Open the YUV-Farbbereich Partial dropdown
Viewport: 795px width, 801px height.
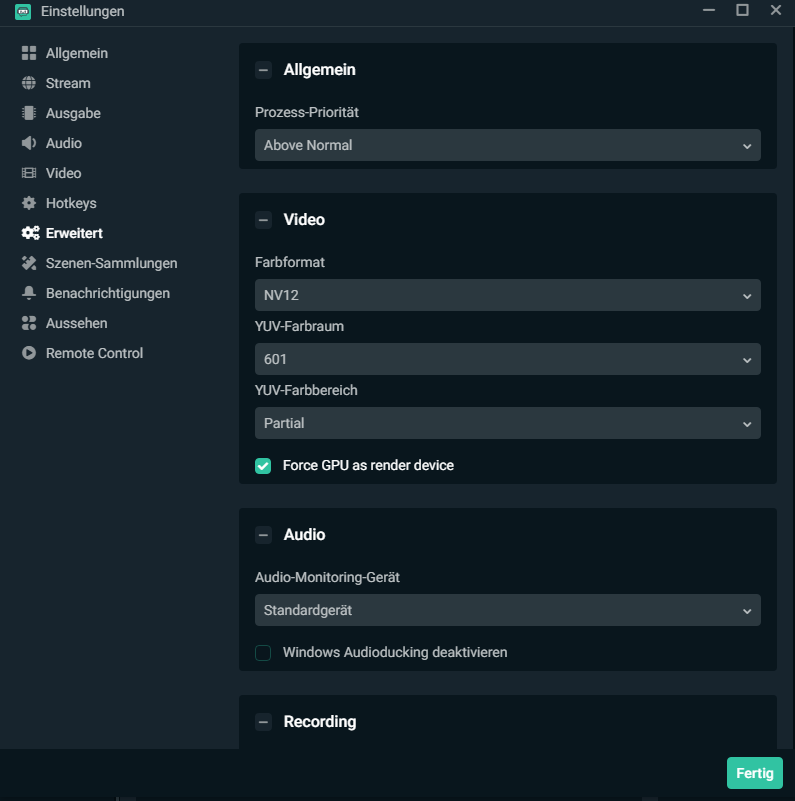click(x=507, y=423)
